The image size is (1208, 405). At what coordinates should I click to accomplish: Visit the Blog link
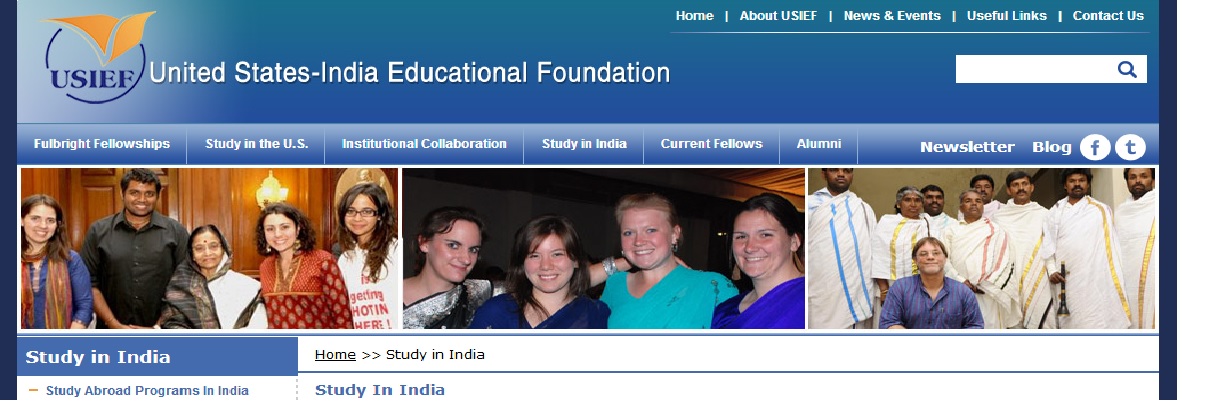(1051, 147)
